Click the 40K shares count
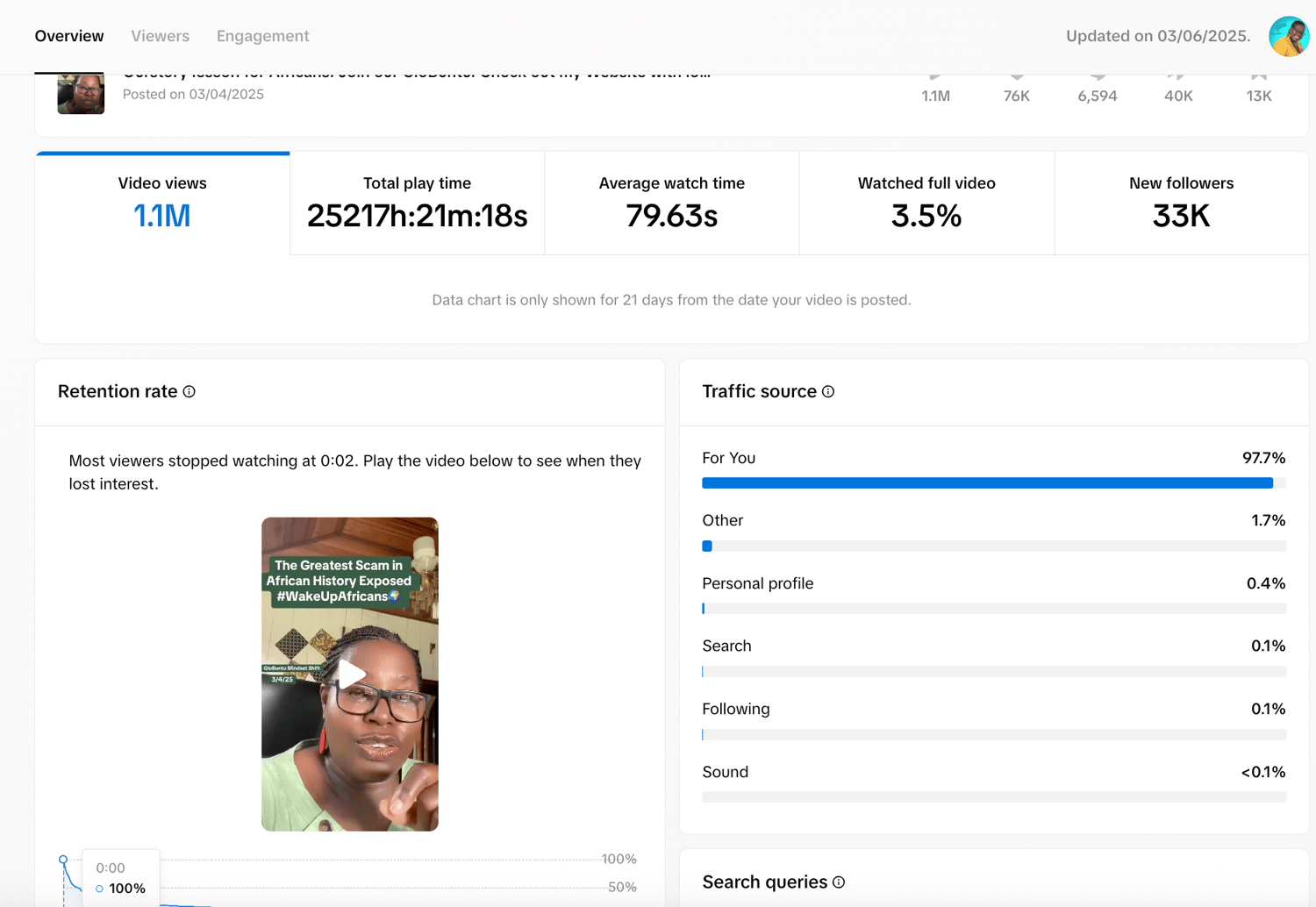1316x907 pixels. [x=1178, y=96]
